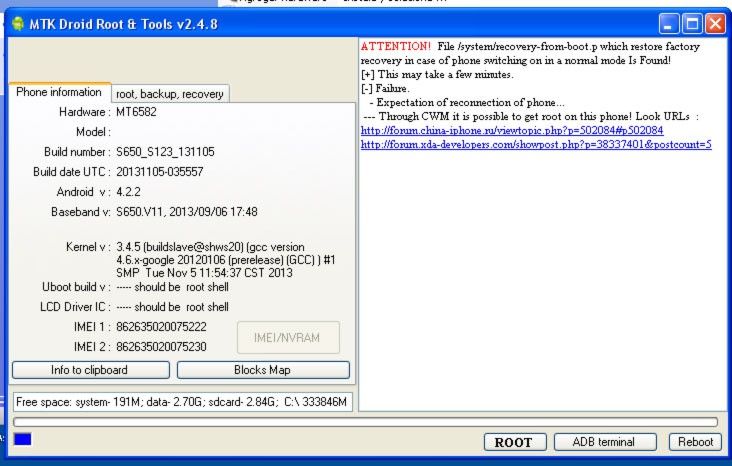
Task: Click the Model label
Action: point(93,132)
